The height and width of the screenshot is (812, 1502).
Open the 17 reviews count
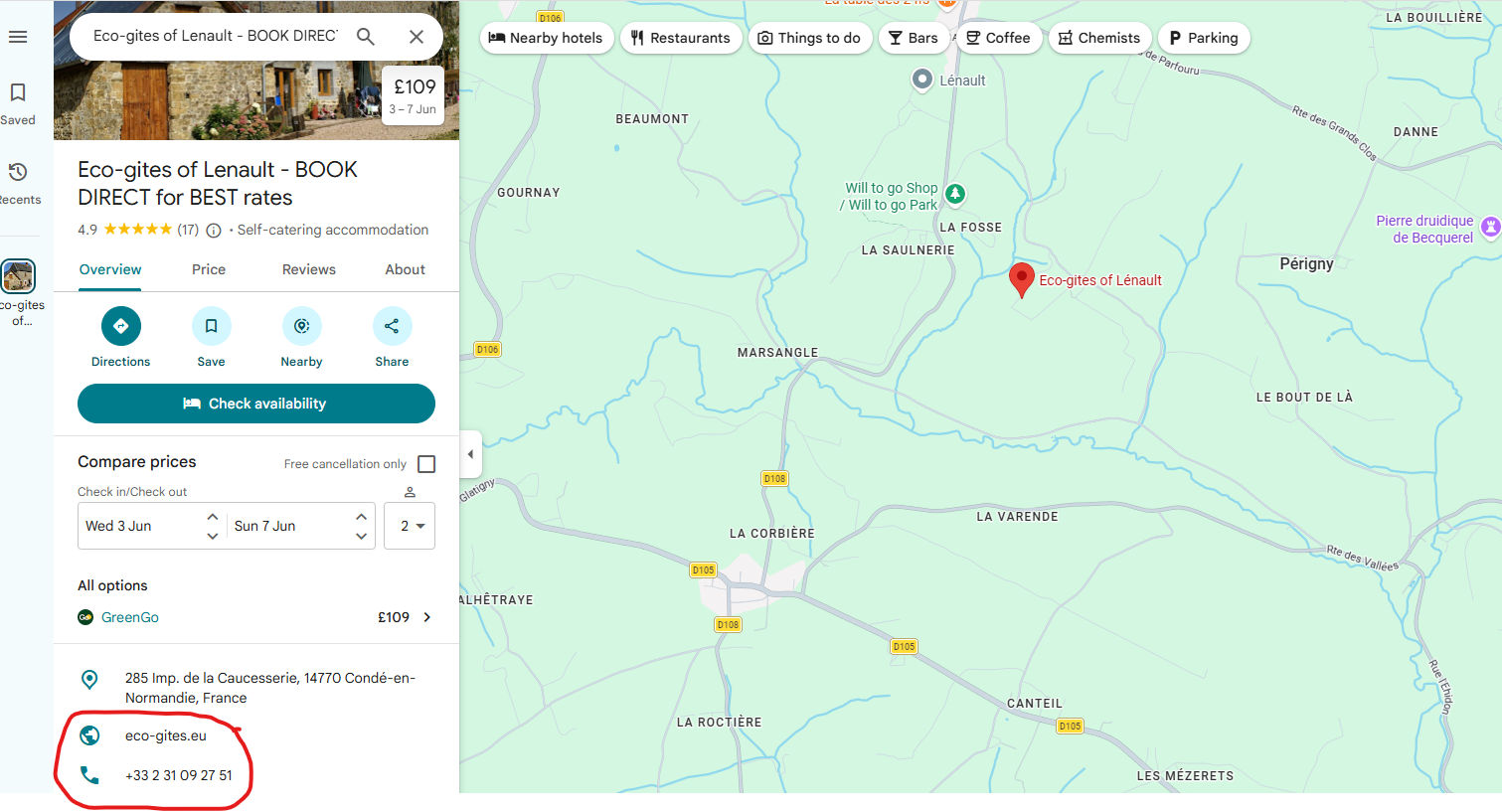188,230
